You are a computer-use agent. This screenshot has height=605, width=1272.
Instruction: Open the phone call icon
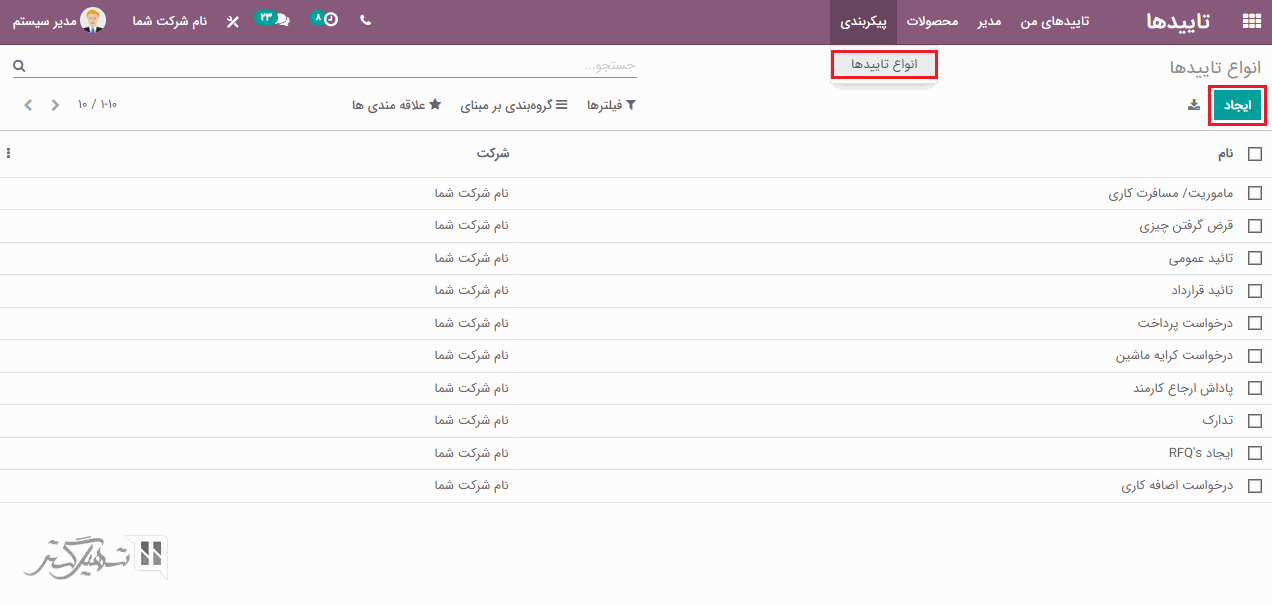365,21
